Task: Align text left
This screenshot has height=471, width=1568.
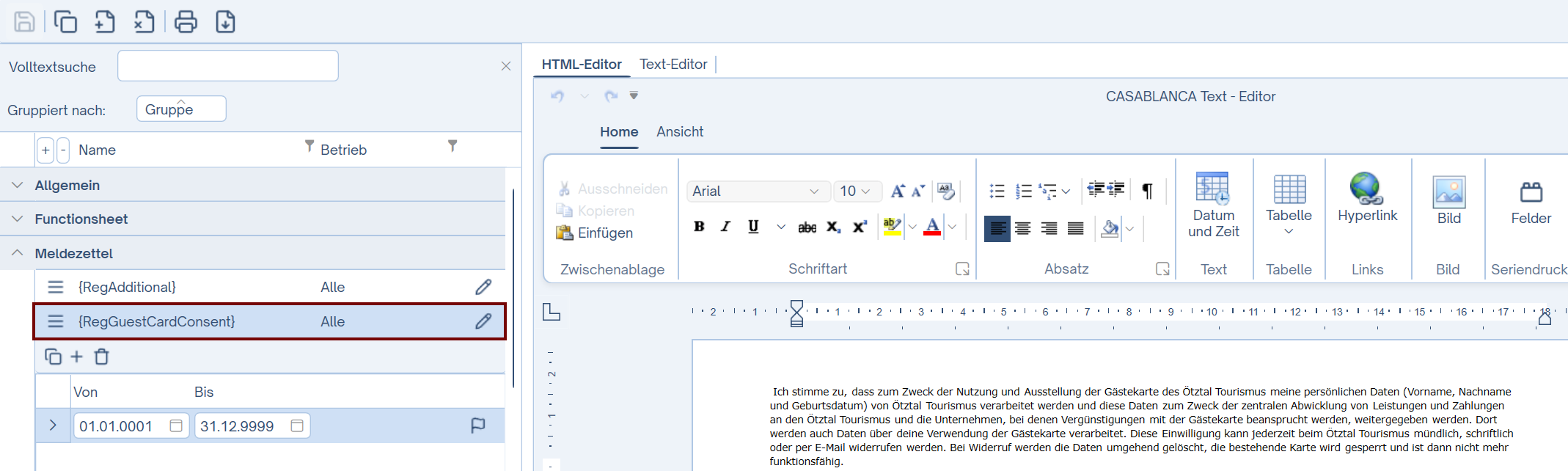Action: pyautogui.click(x=997, y=229)
